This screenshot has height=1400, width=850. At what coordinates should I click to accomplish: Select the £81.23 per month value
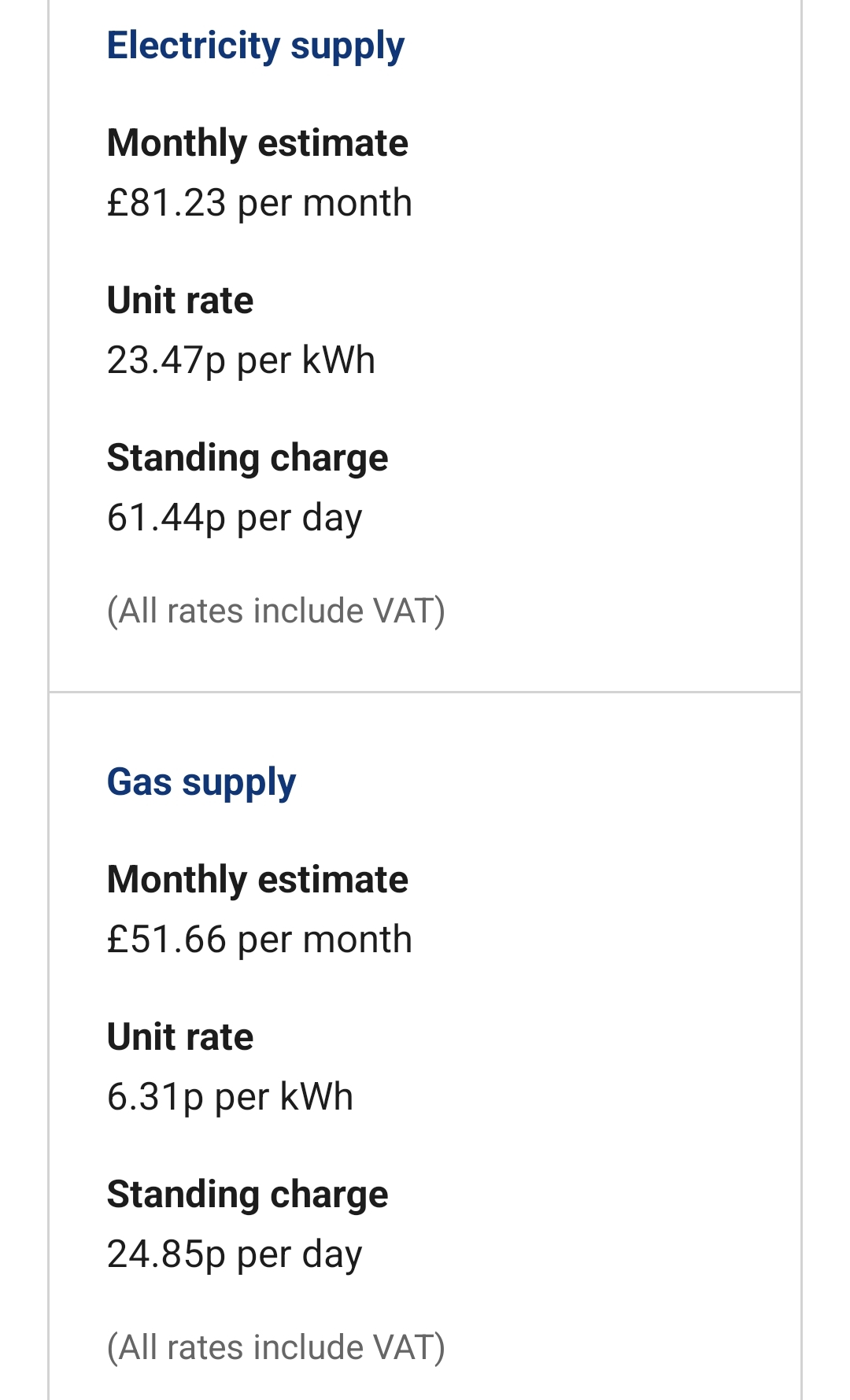click(260, 203)
